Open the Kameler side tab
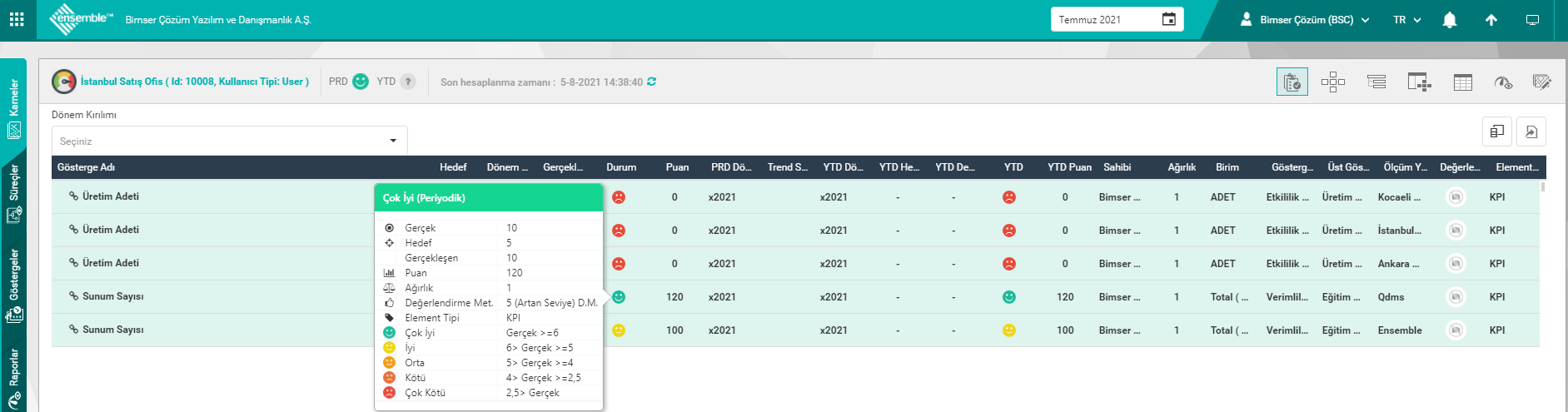Screen dimensions: 1568x412 14,108
